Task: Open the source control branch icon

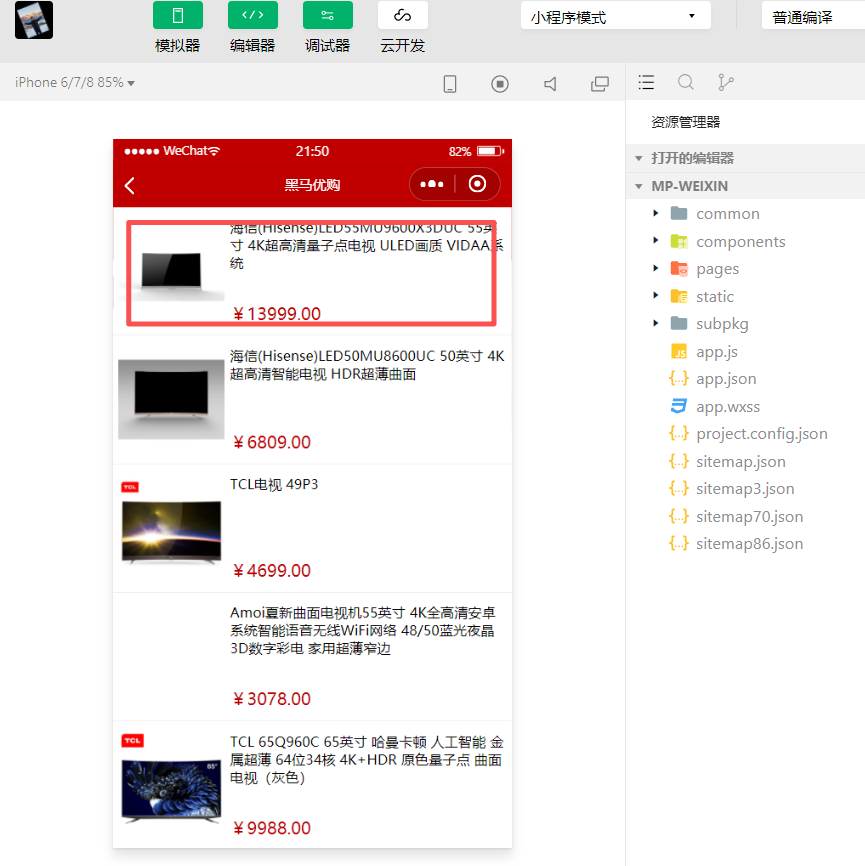Action: [725, 82]
